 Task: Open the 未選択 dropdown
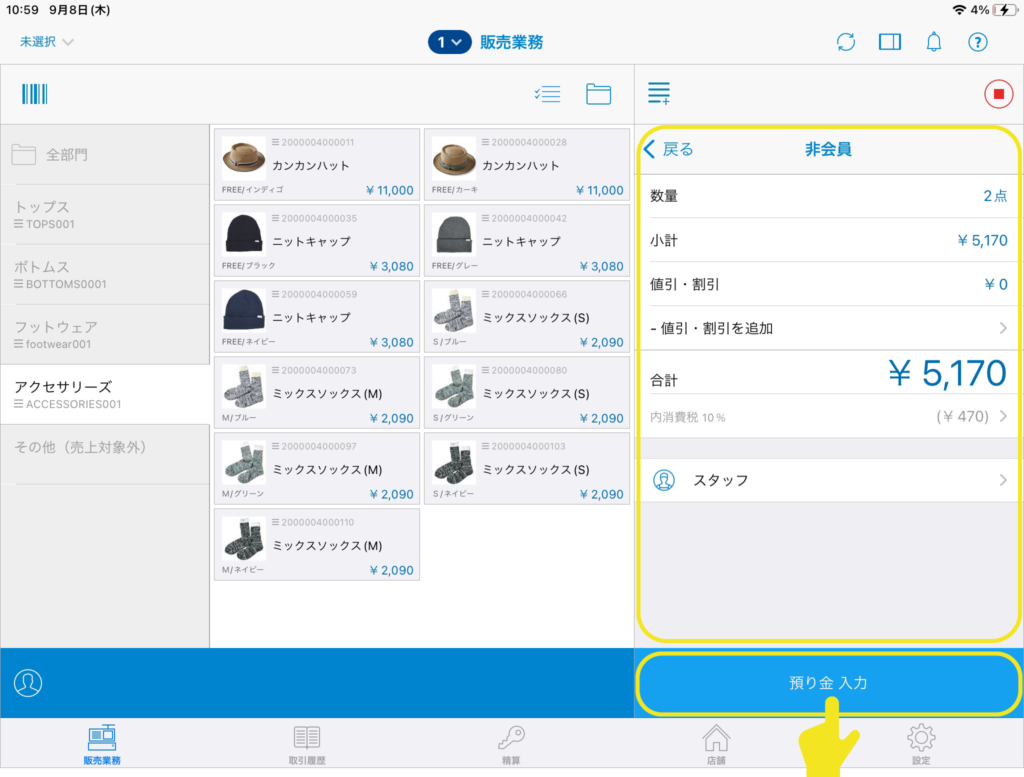(46, 42)
